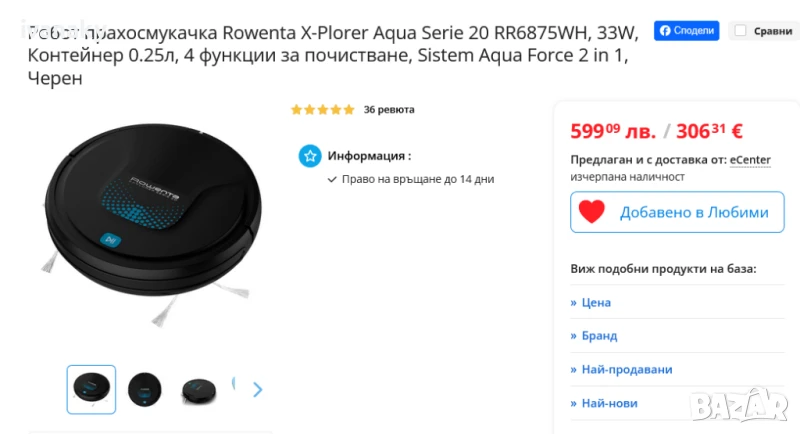Click the return-policy checkmark icon
The width and height of the screenshot is (800, 434).
click(332, 179)
